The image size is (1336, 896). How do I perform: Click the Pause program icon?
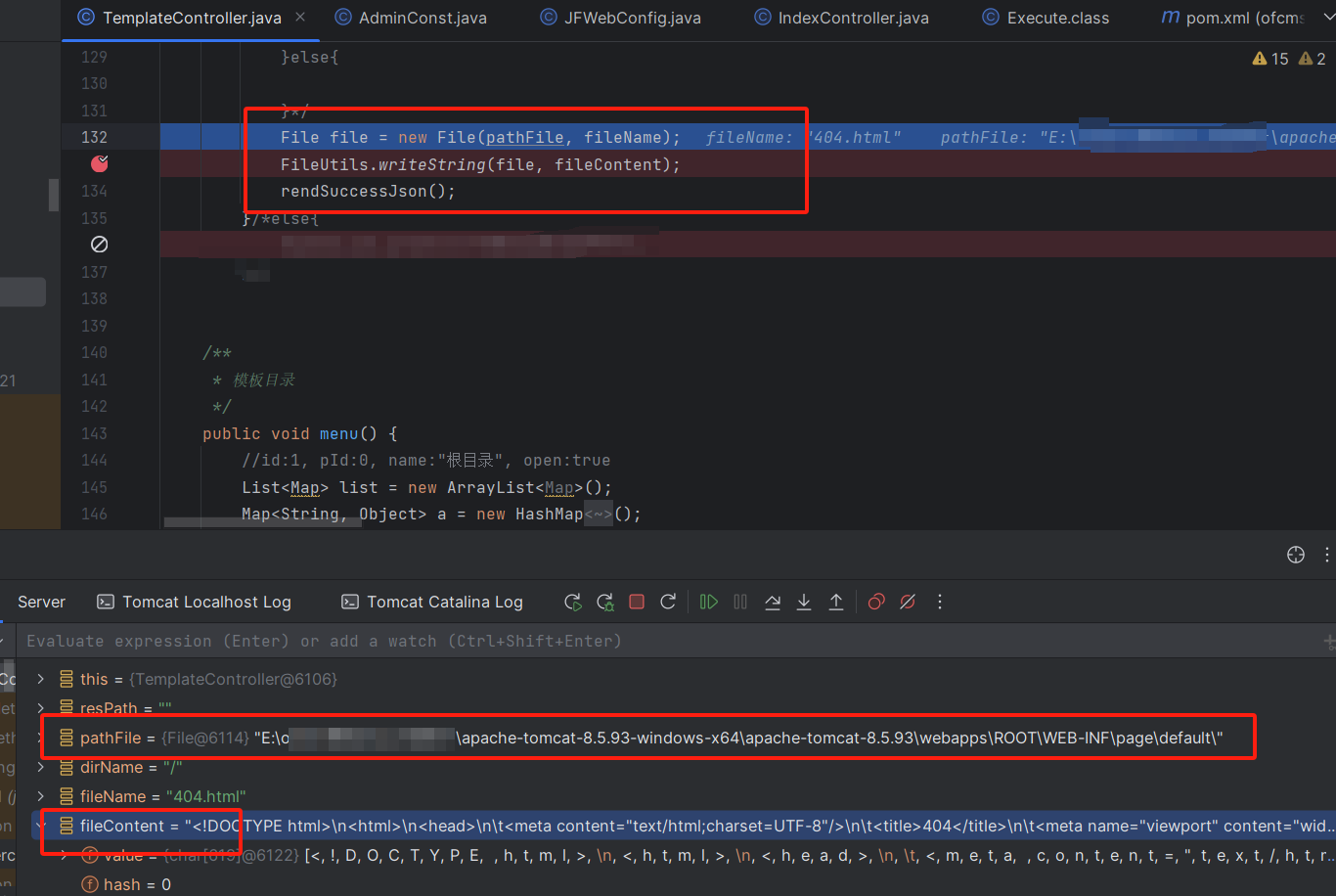click(740, 602)
